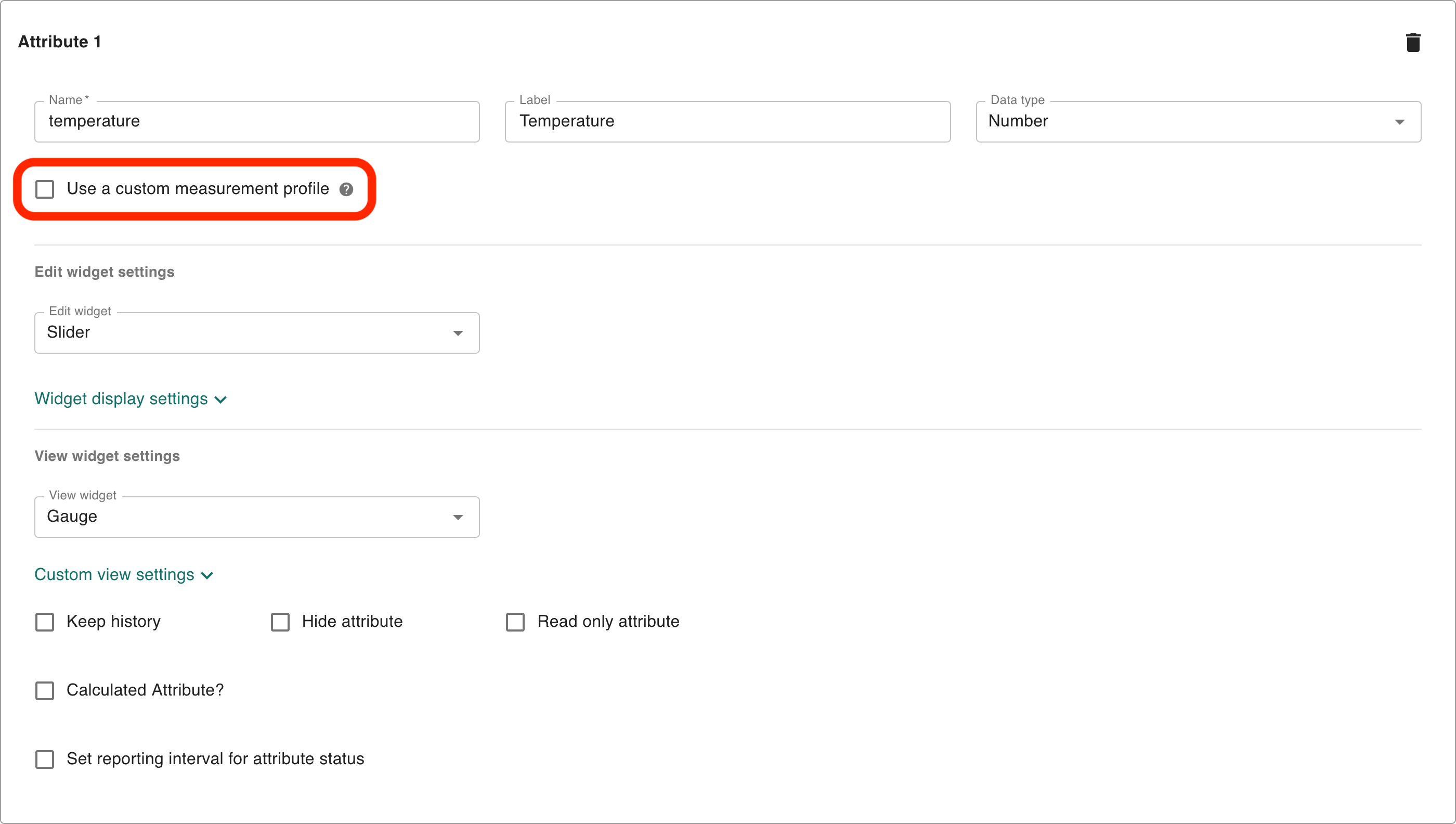
Task: Click chevron next to Widget display settings
Action: click(x=220, y=400)
